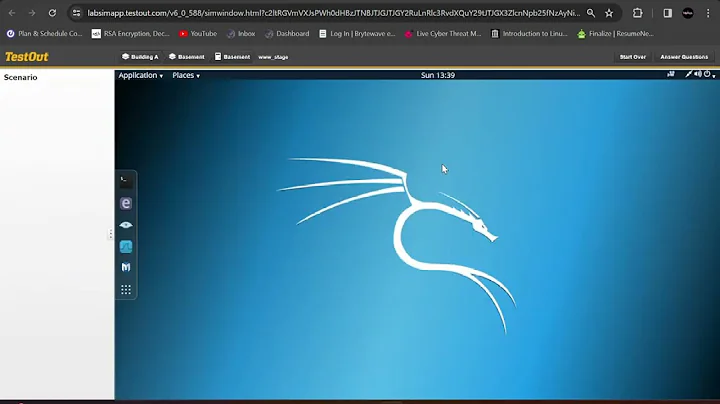Click the Answer Questions button
Image resolution: width=720 pixels, height=404 pixels.
tap(684, 57)
